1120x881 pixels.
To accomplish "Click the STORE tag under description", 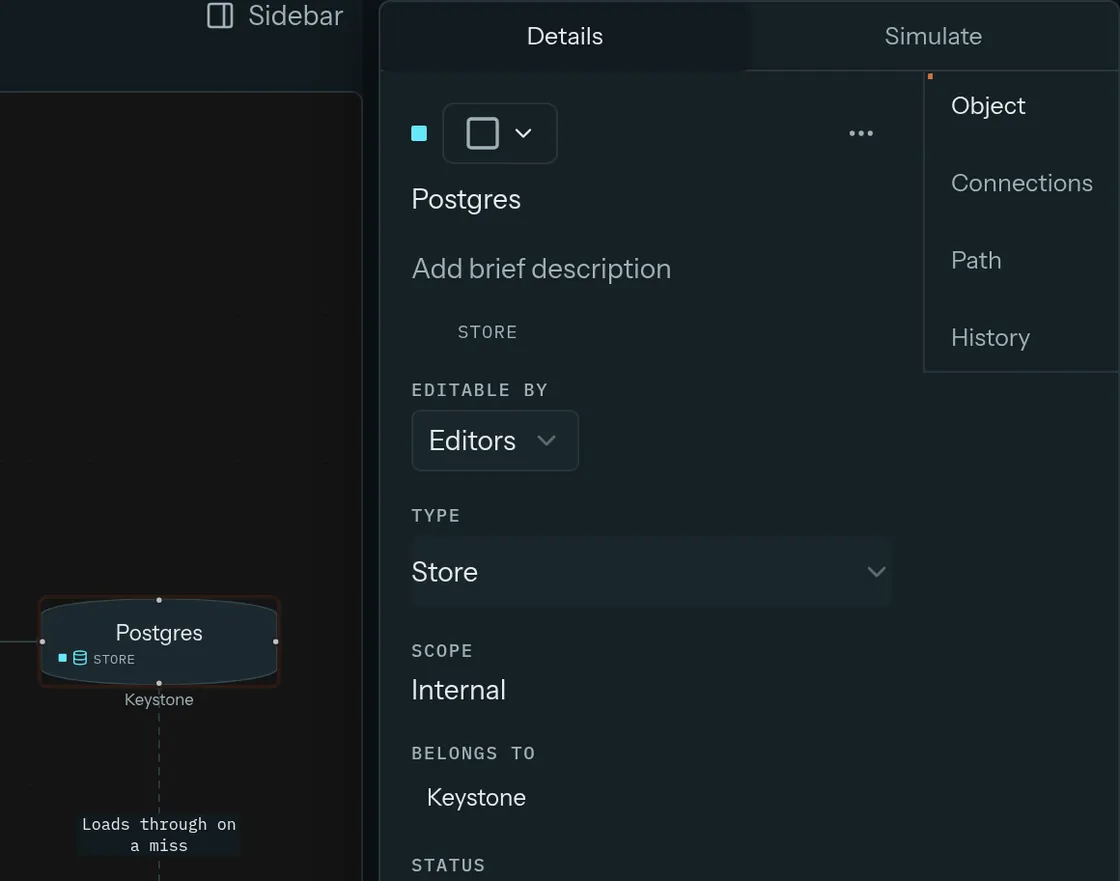I will pos(487,332).
